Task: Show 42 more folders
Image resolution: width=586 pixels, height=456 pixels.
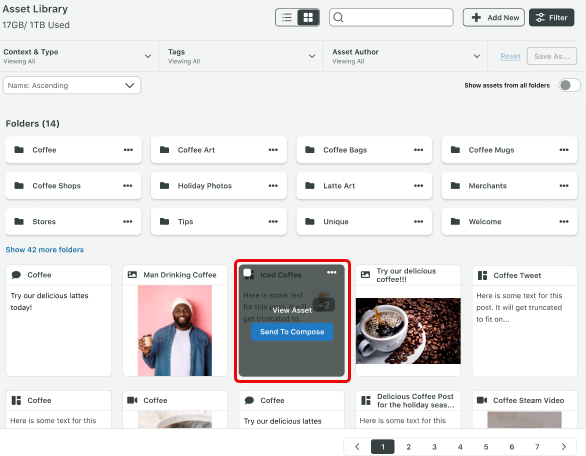Action: [x=44, y=249]
